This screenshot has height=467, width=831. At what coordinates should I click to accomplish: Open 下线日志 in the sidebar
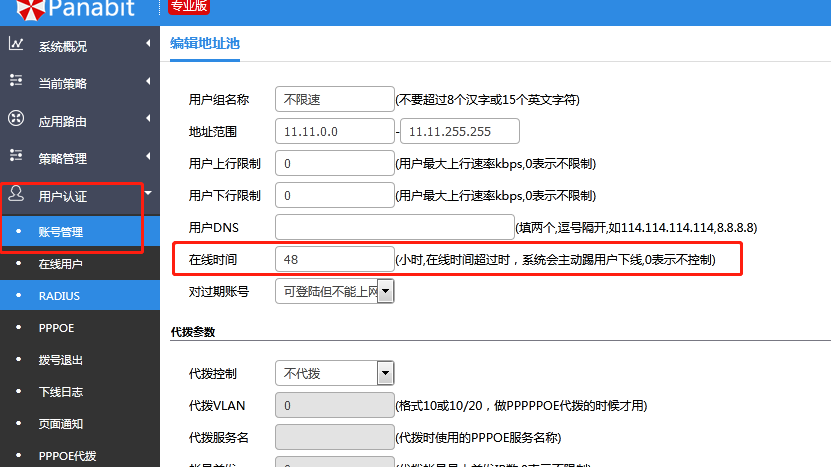click(60, 392)
